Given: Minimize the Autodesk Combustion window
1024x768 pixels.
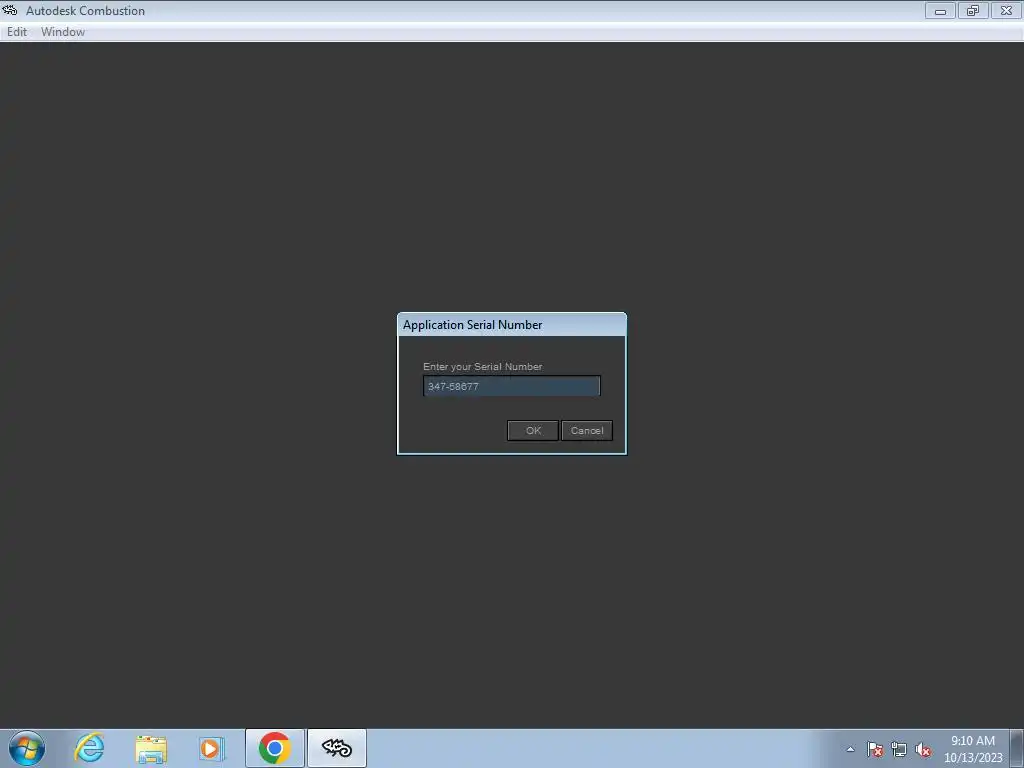Looking at the screenshot, I should click(x=940, y=10).
